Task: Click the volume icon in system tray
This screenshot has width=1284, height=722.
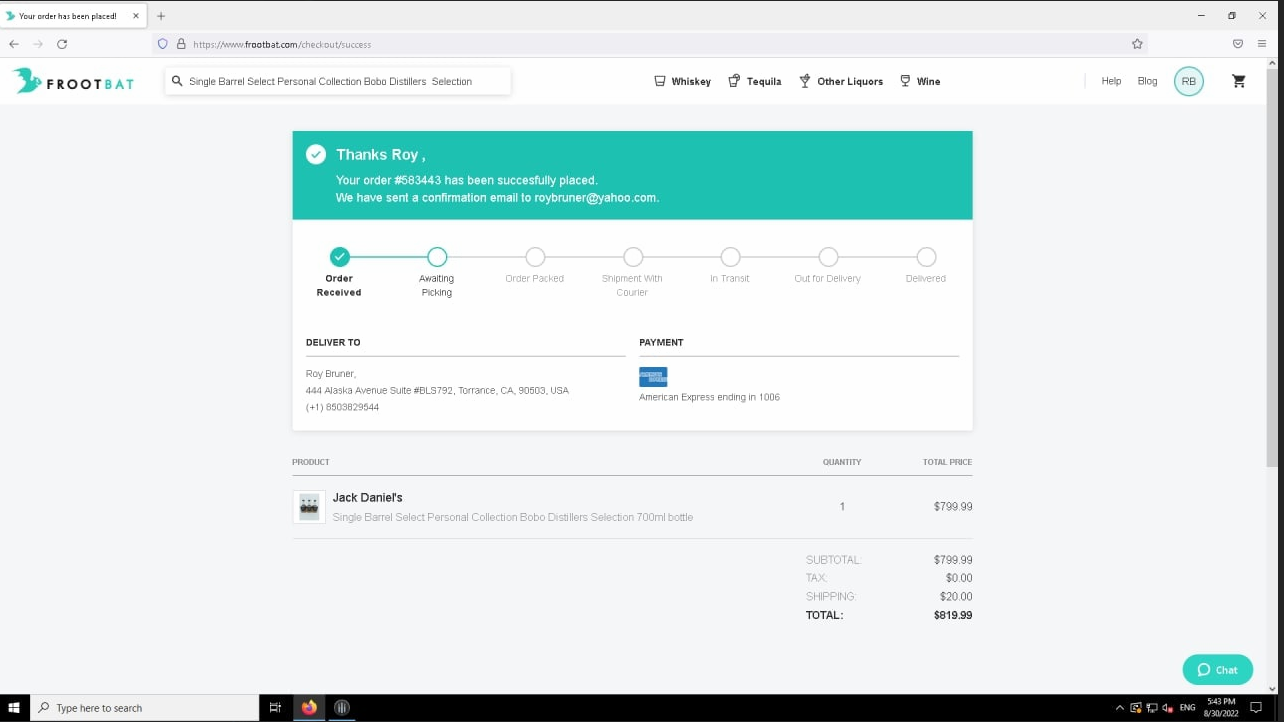Action: [x=1167, y=708]
